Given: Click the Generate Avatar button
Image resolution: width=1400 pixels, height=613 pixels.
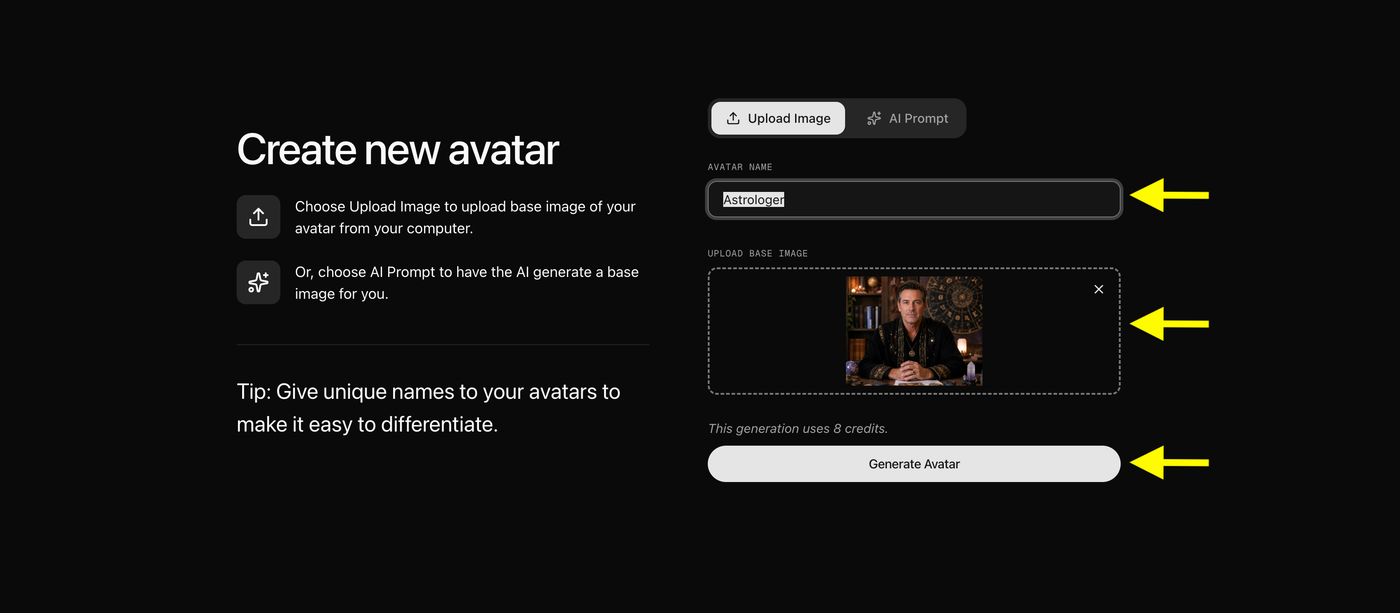Looking at the screenshot, I should 914,464.
